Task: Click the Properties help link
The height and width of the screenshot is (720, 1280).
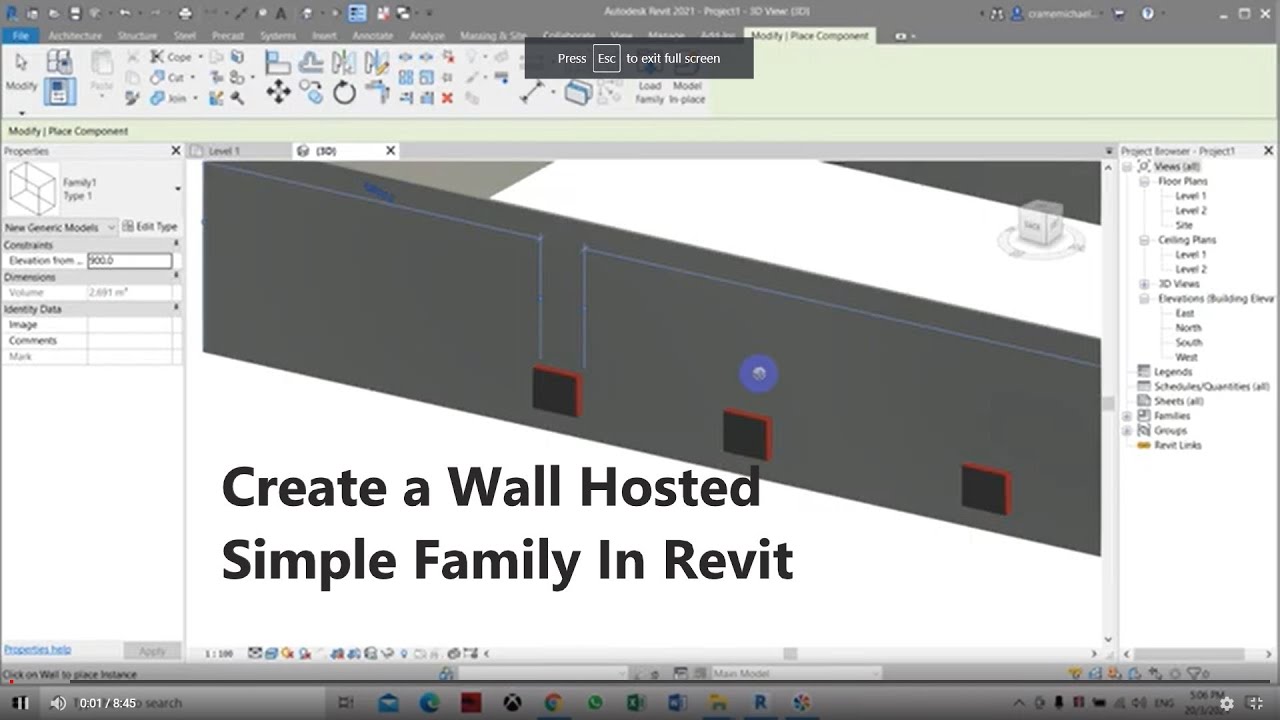Action: (x=37, y=650)
